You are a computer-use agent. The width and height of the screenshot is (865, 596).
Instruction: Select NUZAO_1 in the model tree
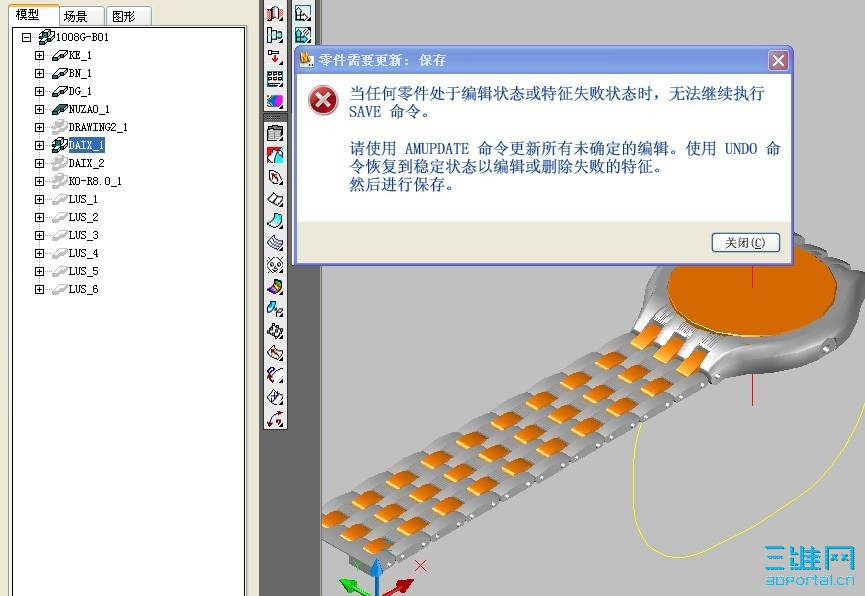pos(89,109)
